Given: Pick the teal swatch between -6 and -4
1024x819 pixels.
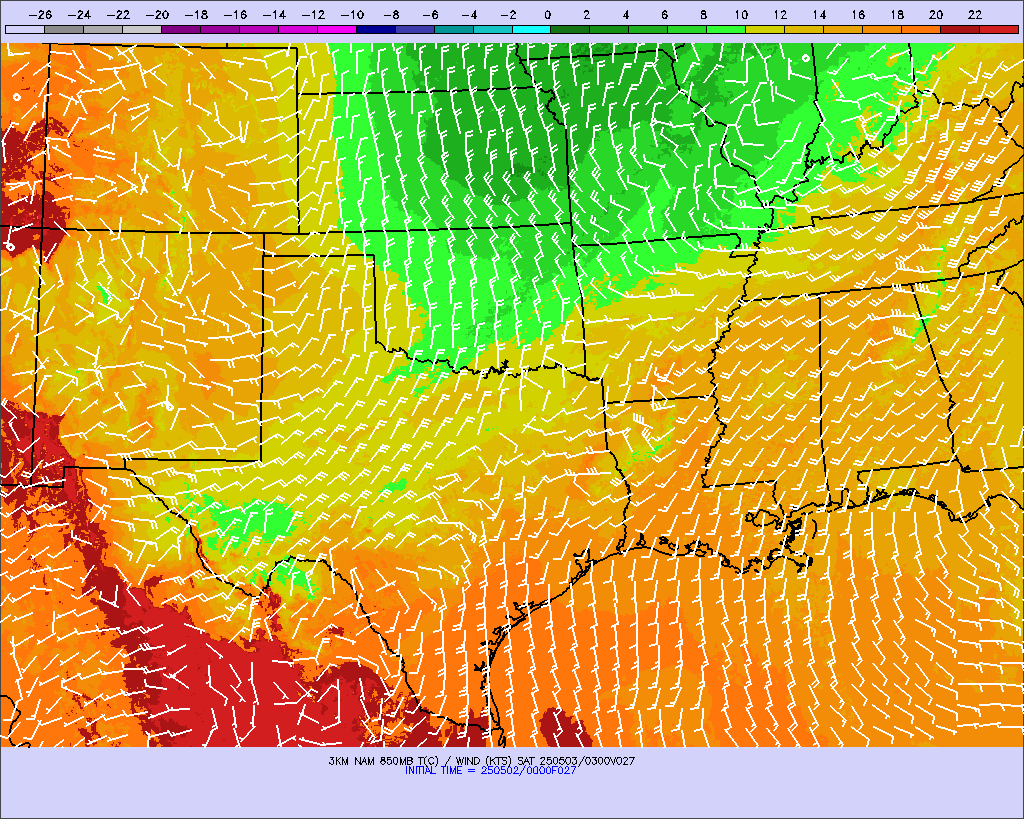Looking at the screenshot, I should tap(453, 29).
